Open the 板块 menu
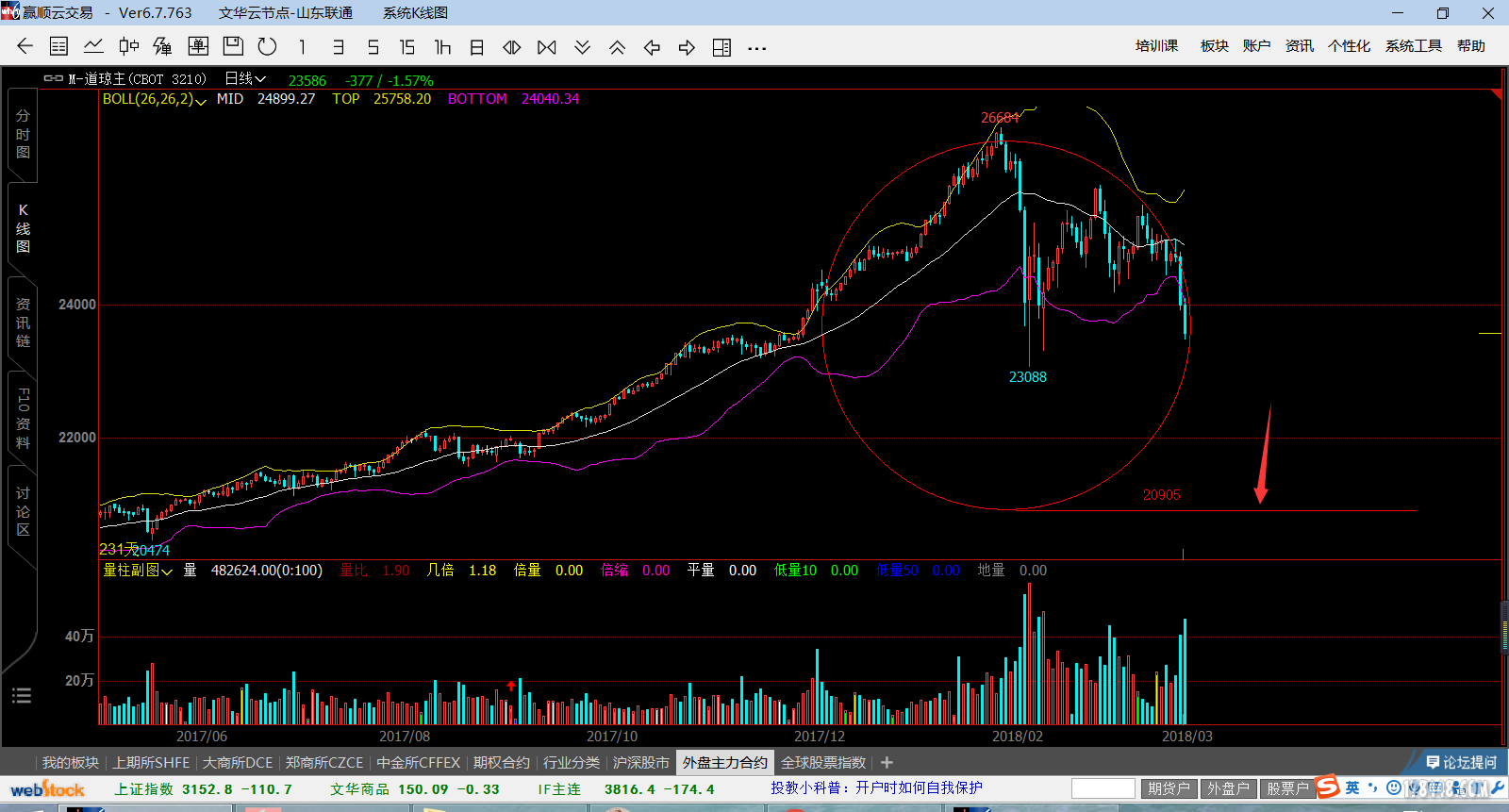 [1214, 46]
